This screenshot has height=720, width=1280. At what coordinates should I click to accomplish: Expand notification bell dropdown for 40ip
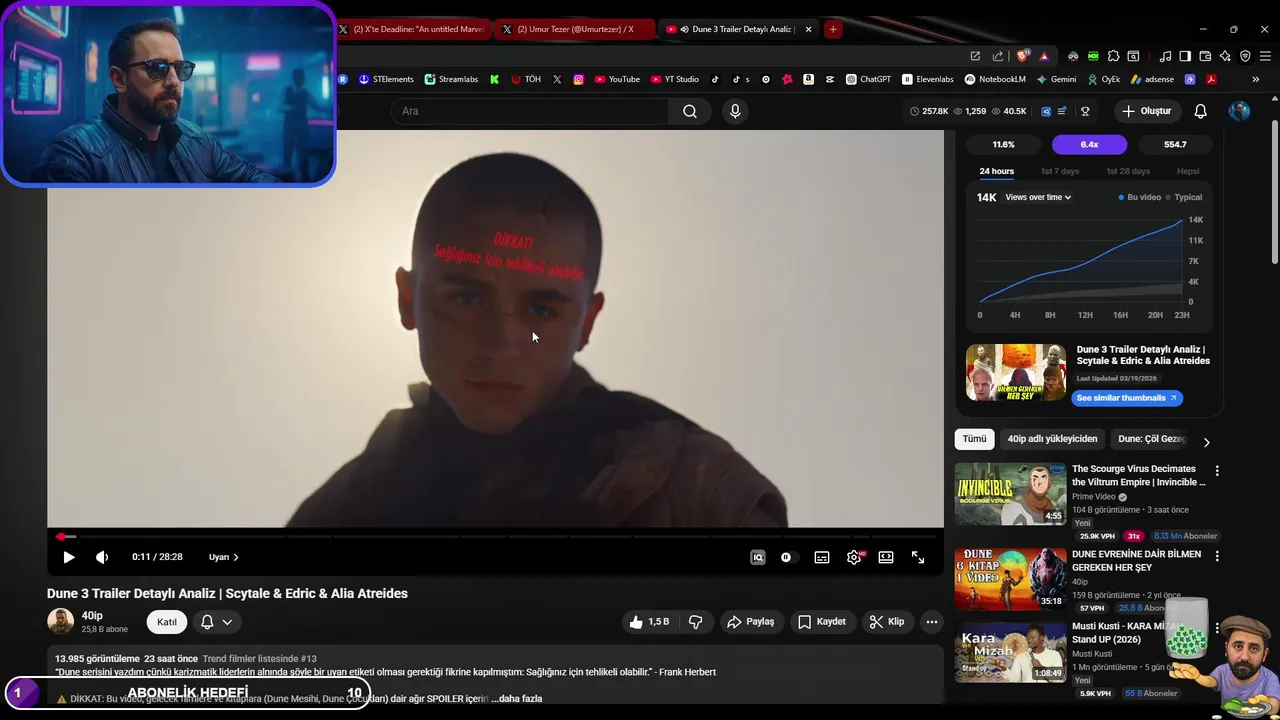[216, 622]
